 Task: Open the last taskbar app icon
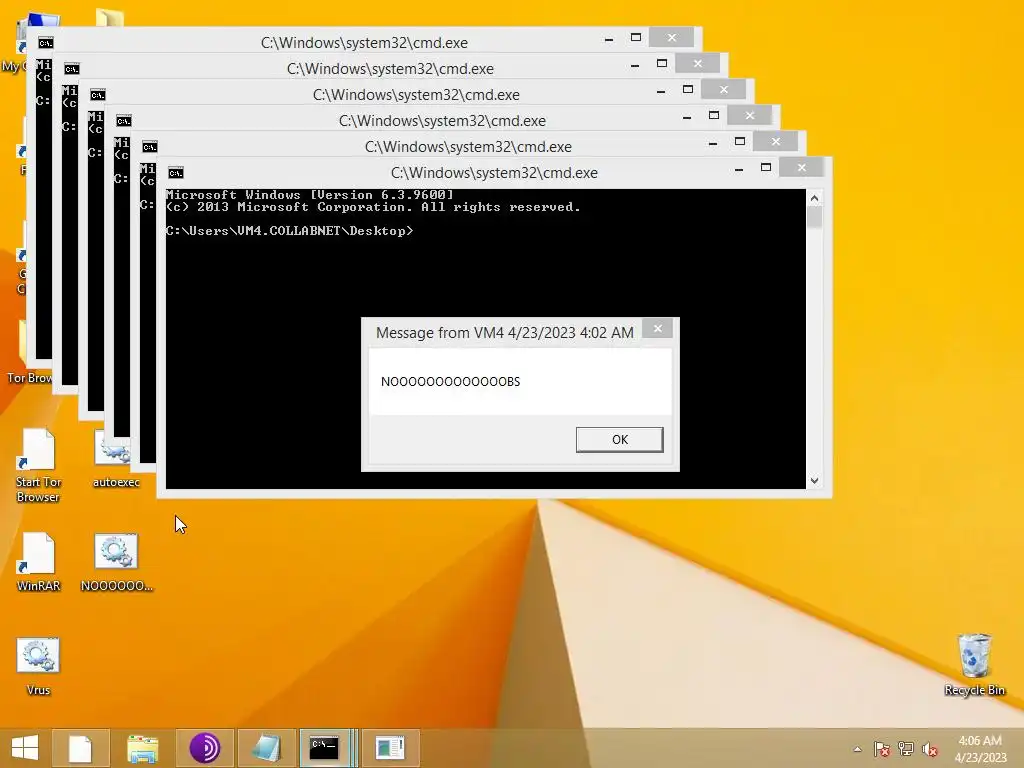(391, 748)
